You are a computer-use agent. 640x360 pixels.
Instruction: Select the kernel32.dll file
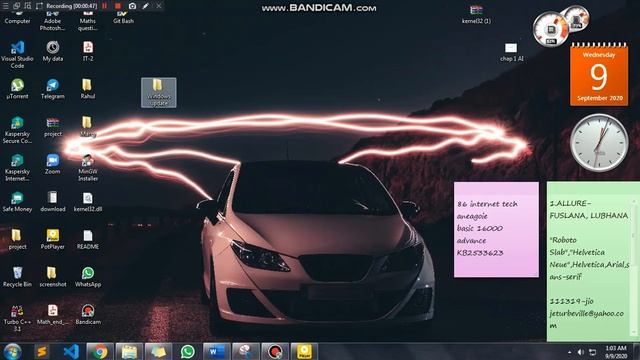88,202
